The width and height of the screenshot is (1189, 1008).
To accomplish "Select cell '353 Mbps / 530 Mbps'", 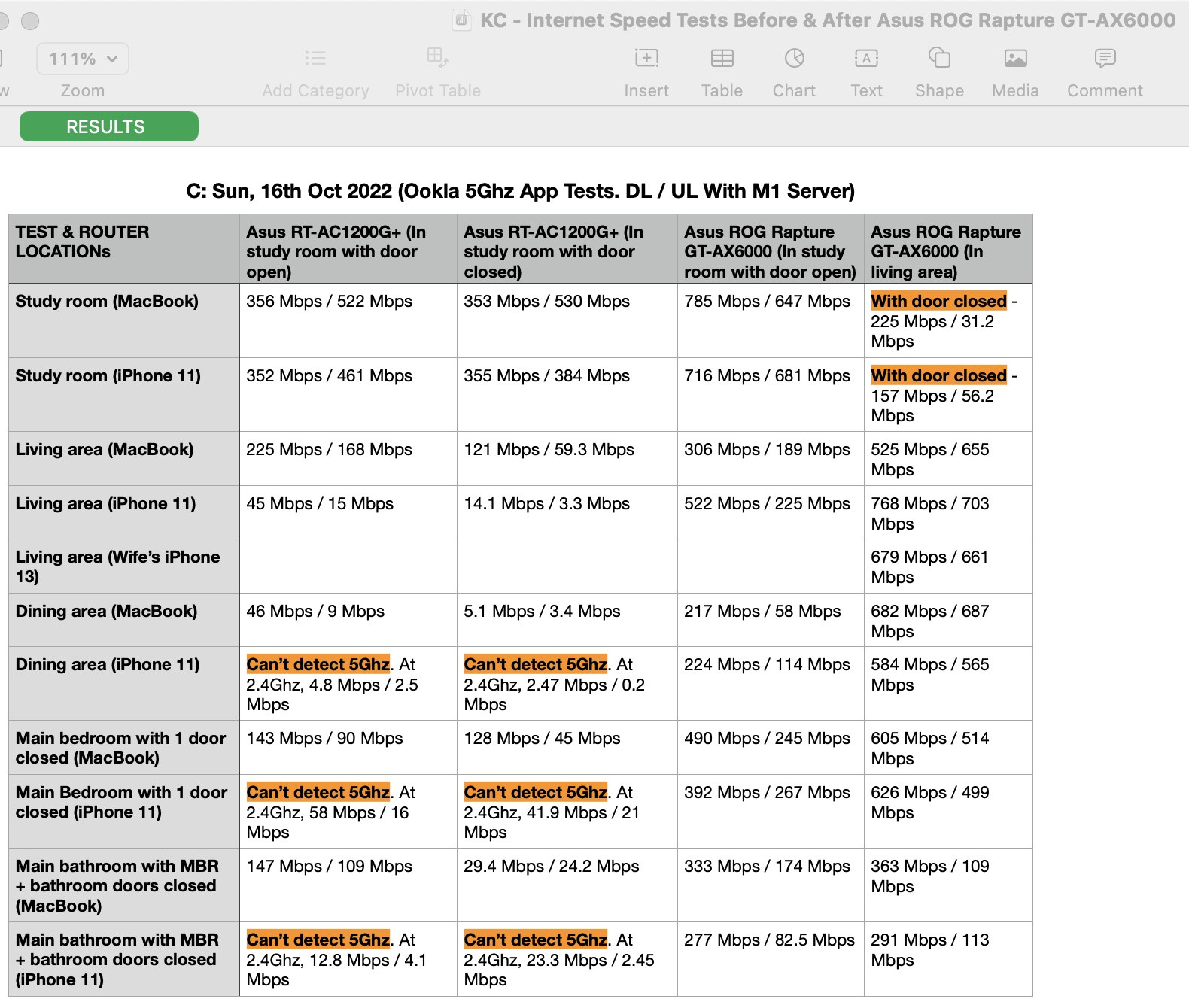I will point(567,320).
